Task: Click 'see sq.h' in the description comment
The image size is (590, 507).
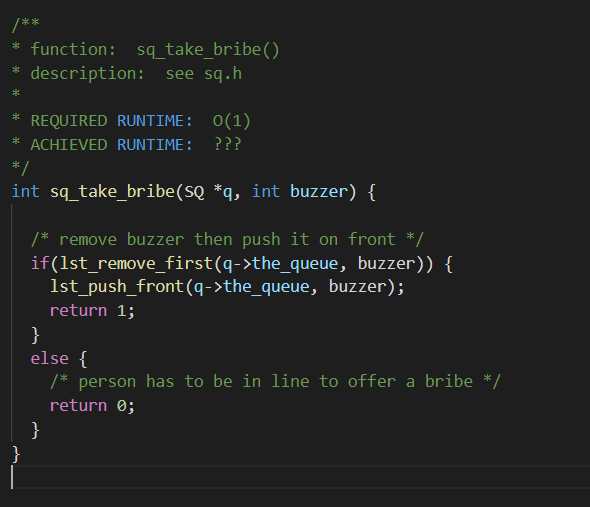Action: click(x=204, y=73)
